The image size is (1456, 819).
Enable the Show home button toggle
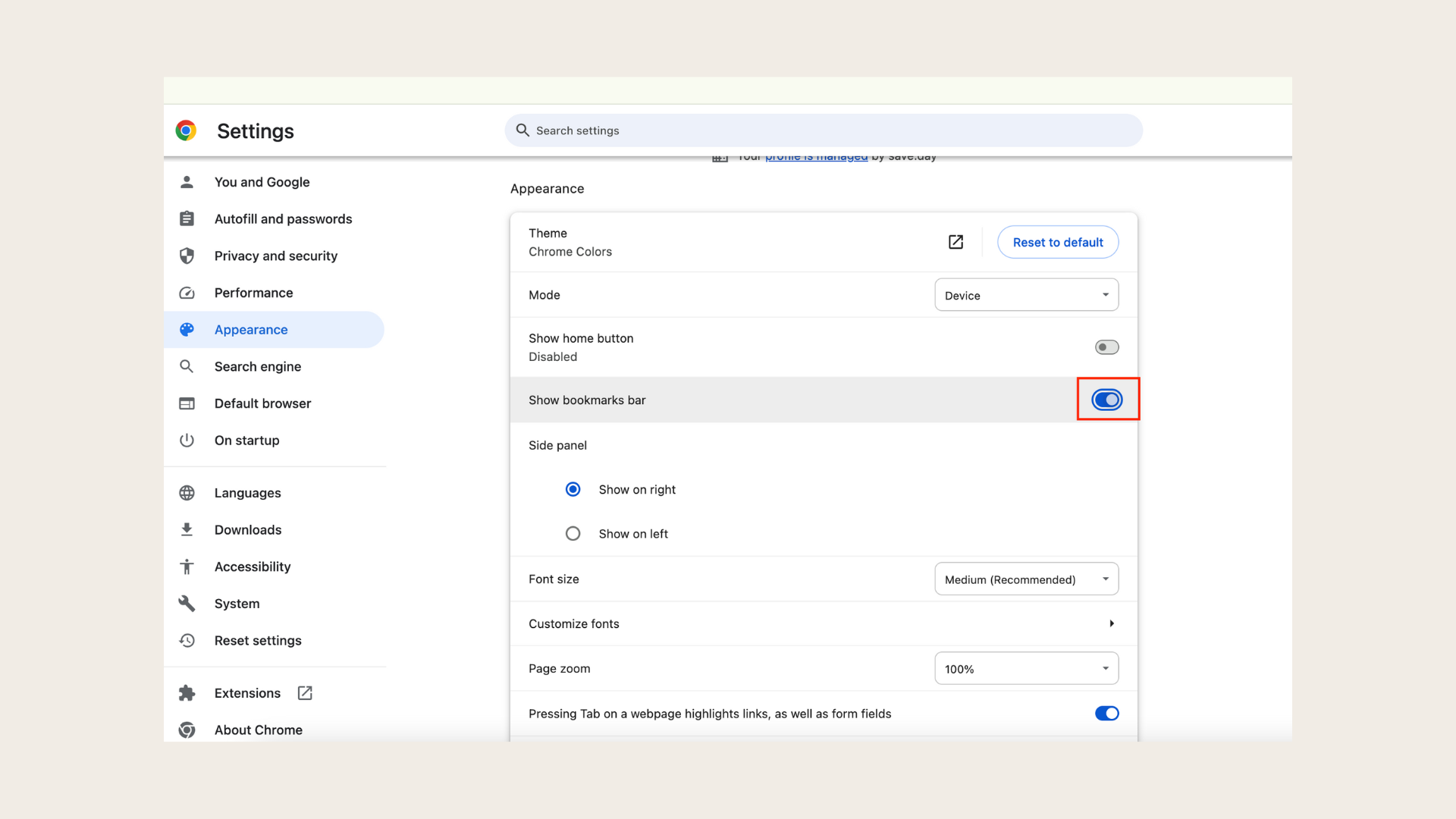pos(1106,347)
